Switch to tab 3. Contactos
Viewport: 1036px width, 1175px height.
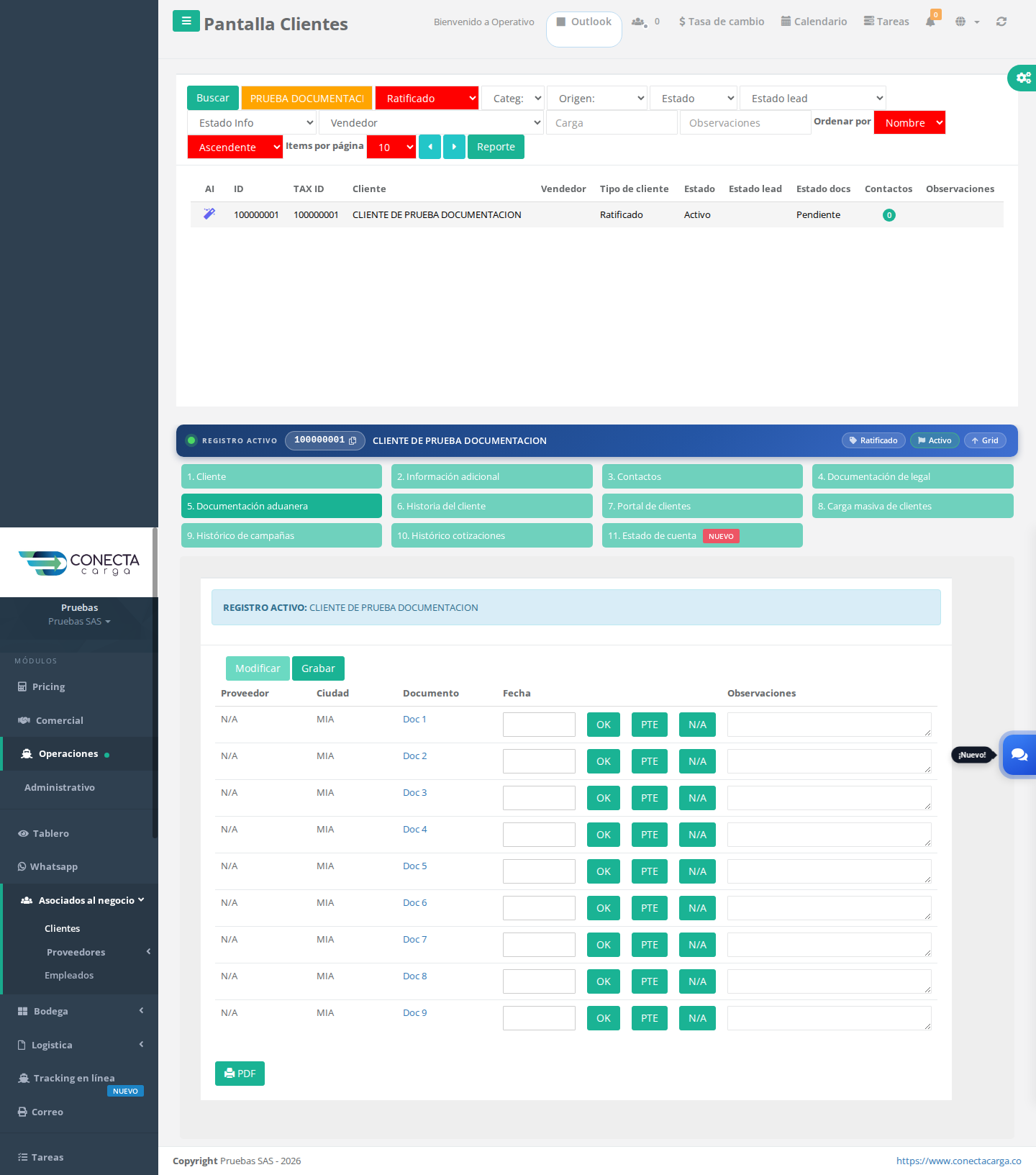702,476
